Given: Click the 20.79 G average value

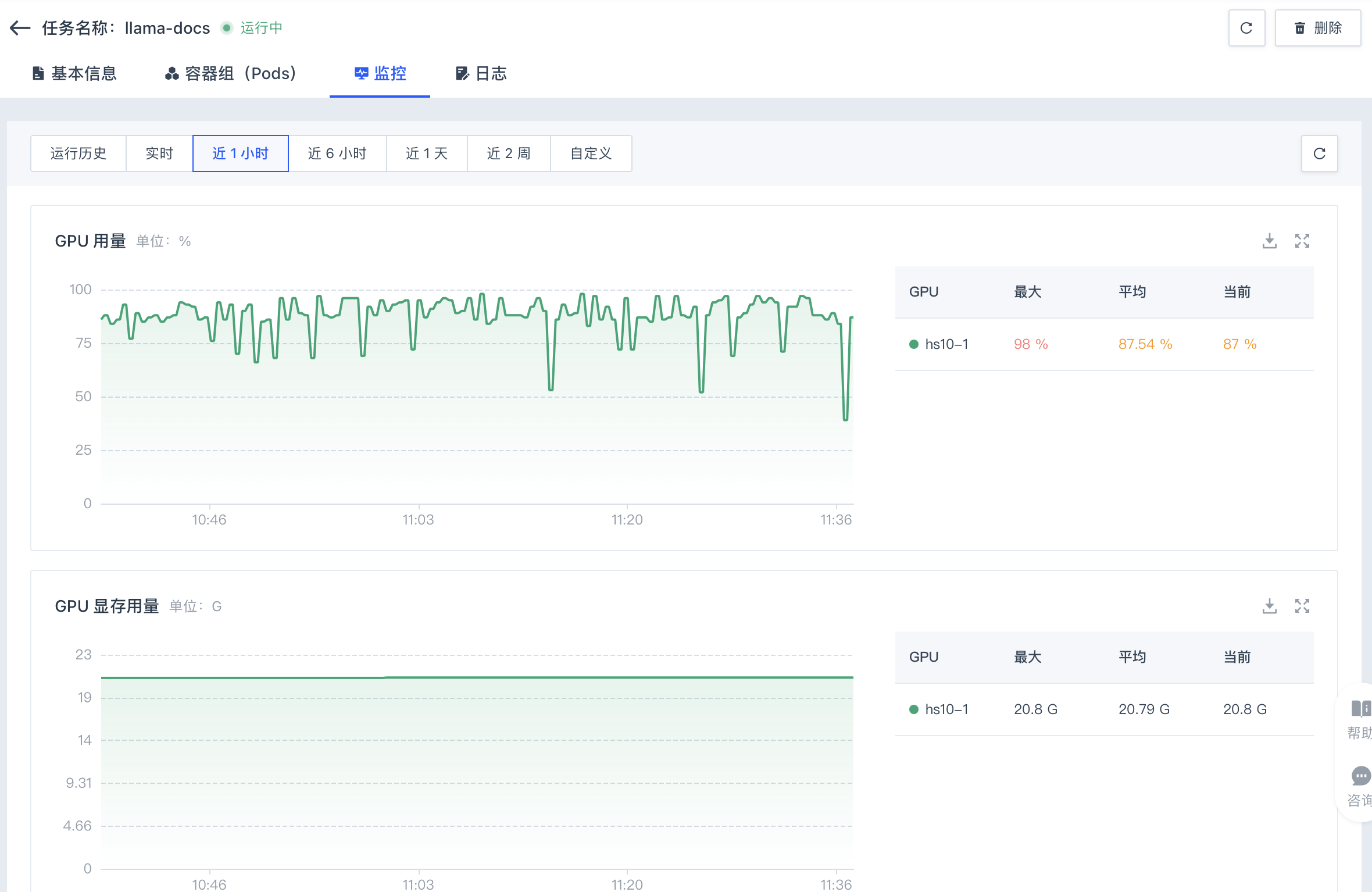Looking at the screenshot, I should (x=1144, y=709).
